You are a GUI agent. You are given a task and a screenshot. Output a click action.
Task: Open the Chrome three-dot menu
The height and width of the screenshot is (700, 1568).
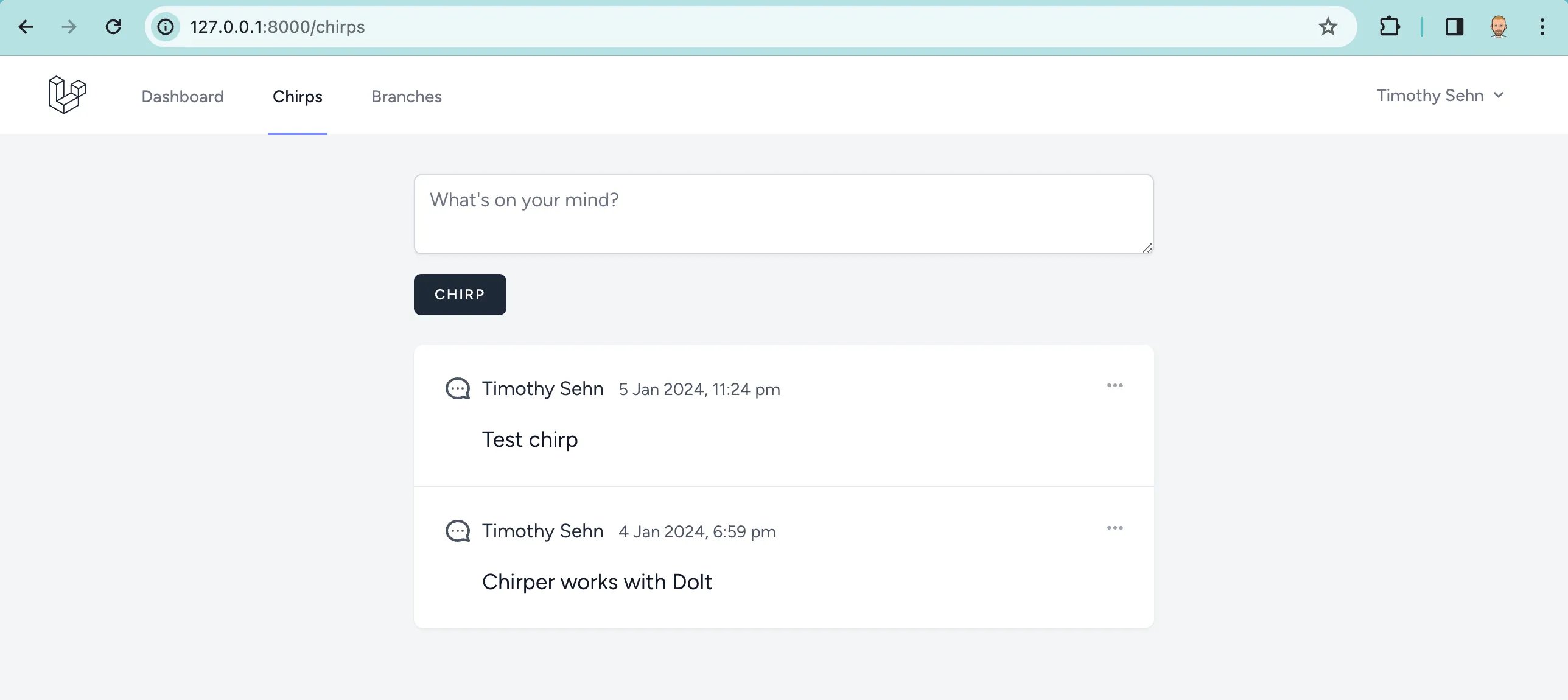(x=1542, y=27)
